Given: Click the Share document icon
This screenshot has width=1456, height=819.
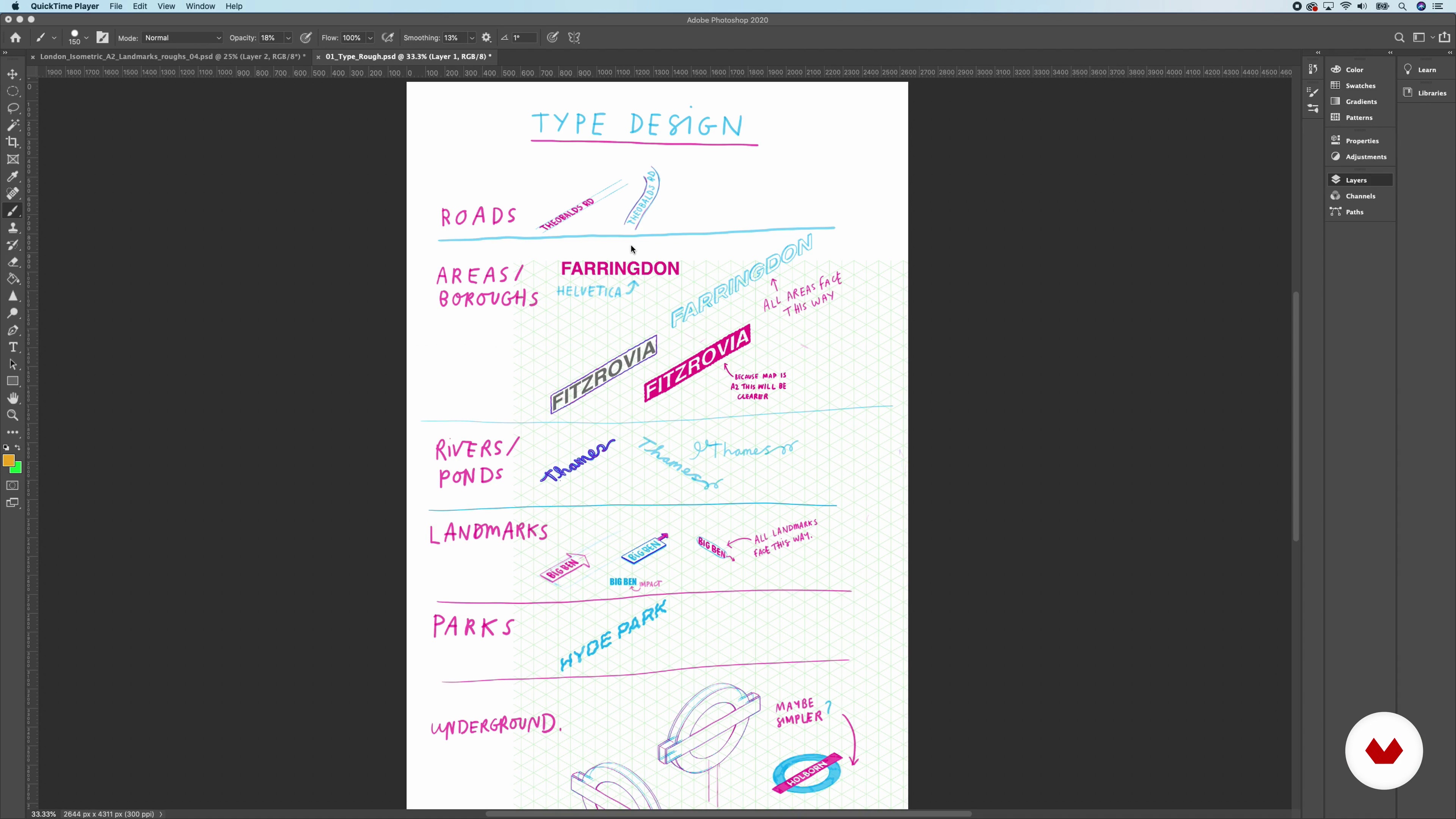Looking at the screenshot, I should coord(1444,37).
